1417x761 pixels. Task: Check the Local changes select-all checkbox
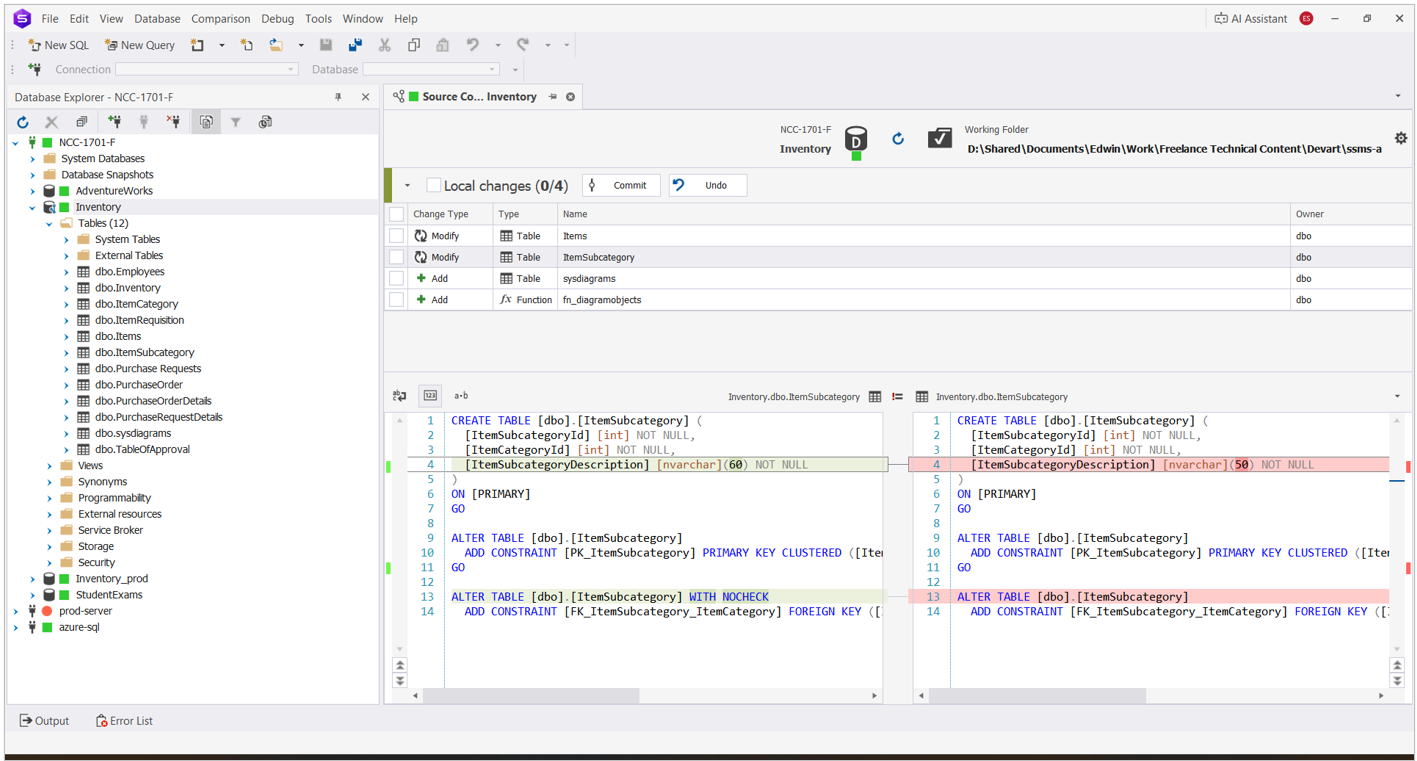(x=433, y=185)
